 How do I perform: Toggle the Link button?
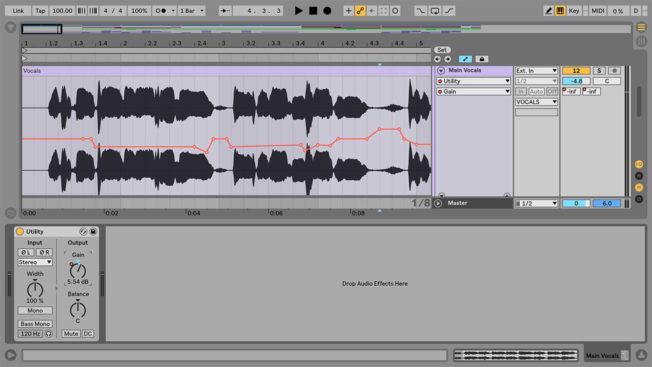point(18,11)
